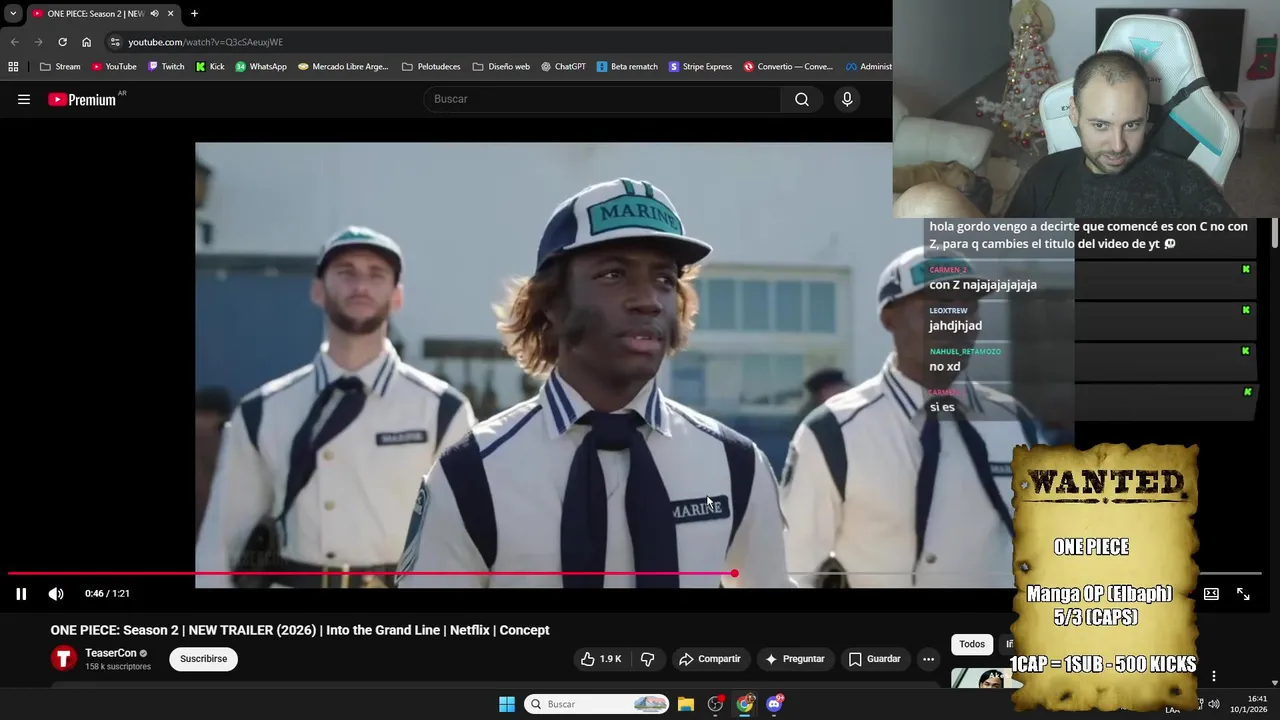Screen dimensions: 1280x720
Task: Open the Mercado Libre Arge... bookmark
Action: tap(343, 67)
